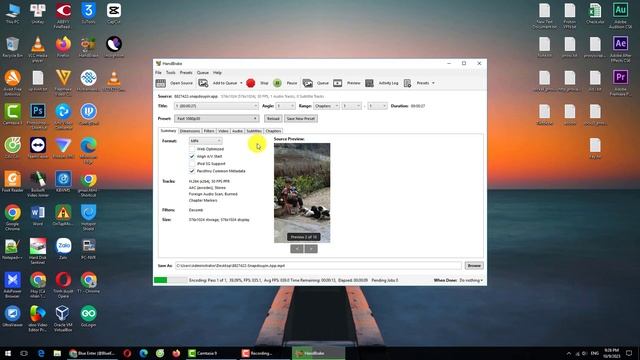Open the TeamViewer desktop icon
The width and height of the screenshot is (640, 360).
pyautogui.click(x=38, y=145)
